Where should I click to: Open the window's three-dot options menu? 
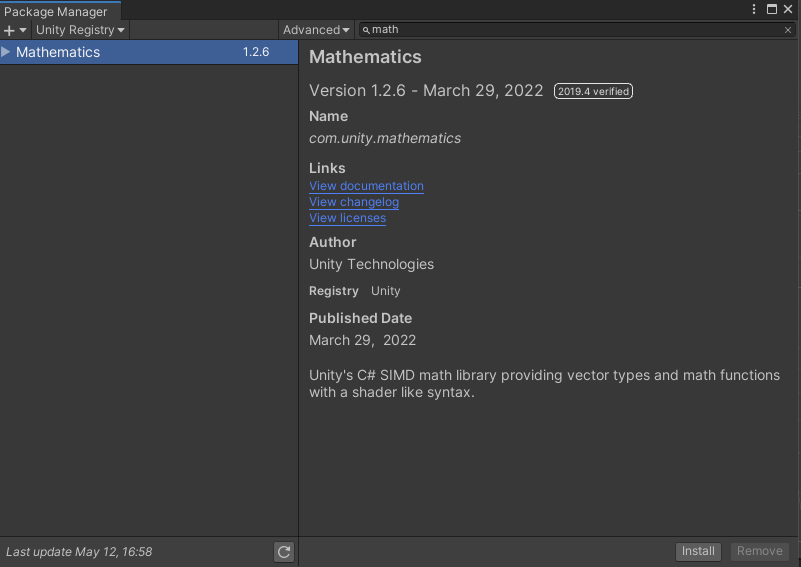point(754,9)
